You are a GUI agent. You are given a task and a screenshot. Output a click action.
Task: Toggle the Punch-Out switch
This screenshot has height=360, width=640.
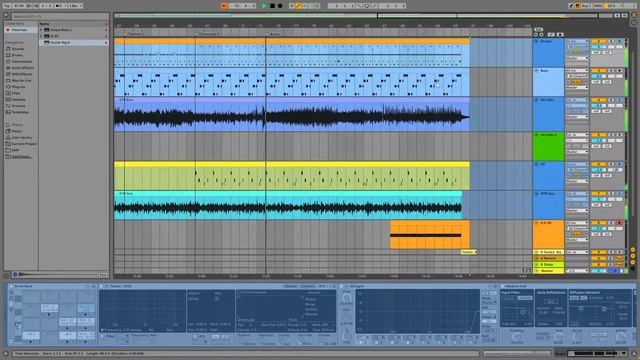(x=374, y=6)
